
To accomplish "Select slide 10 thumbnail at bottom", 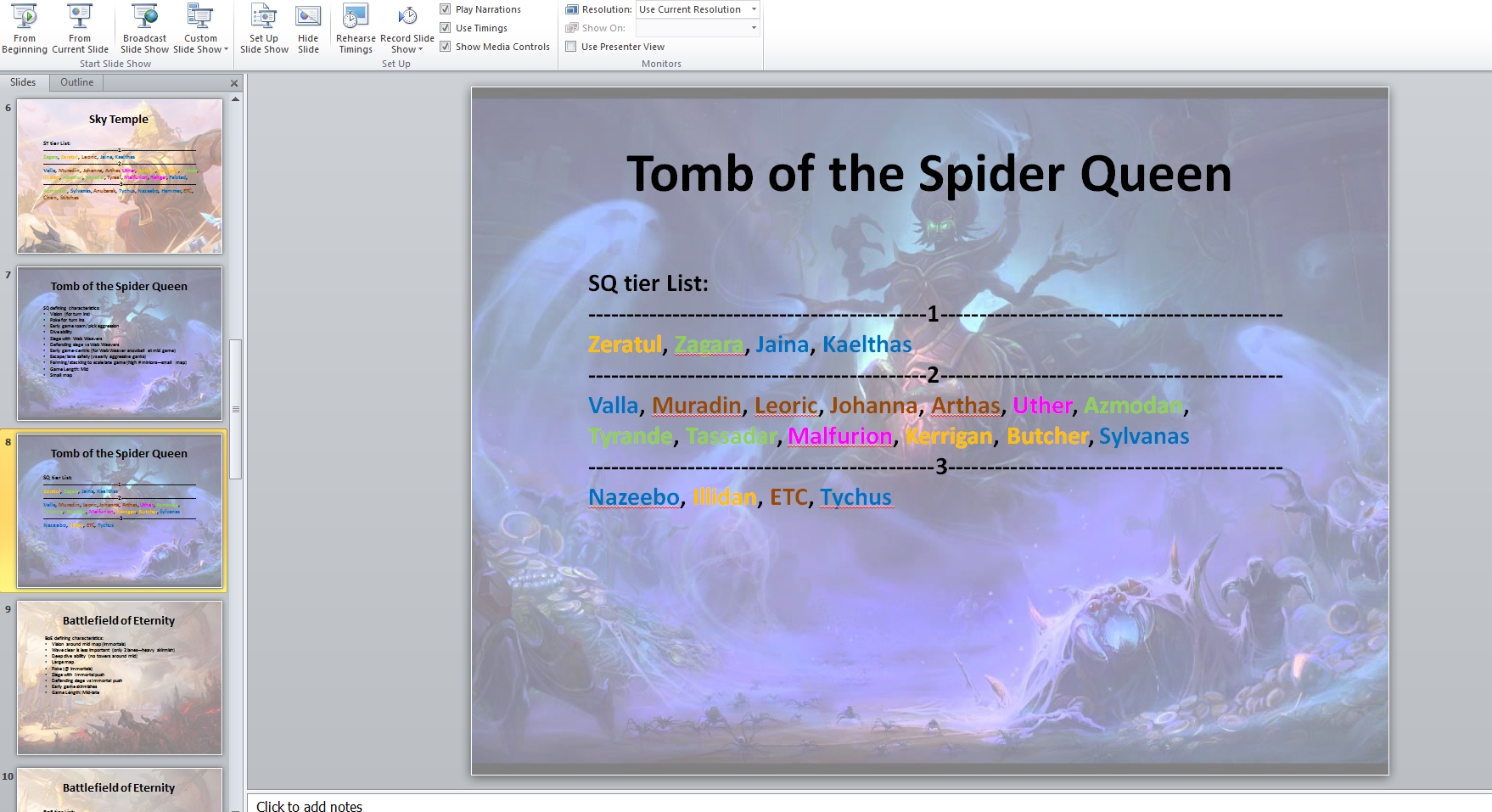I will tap(120, 790).
